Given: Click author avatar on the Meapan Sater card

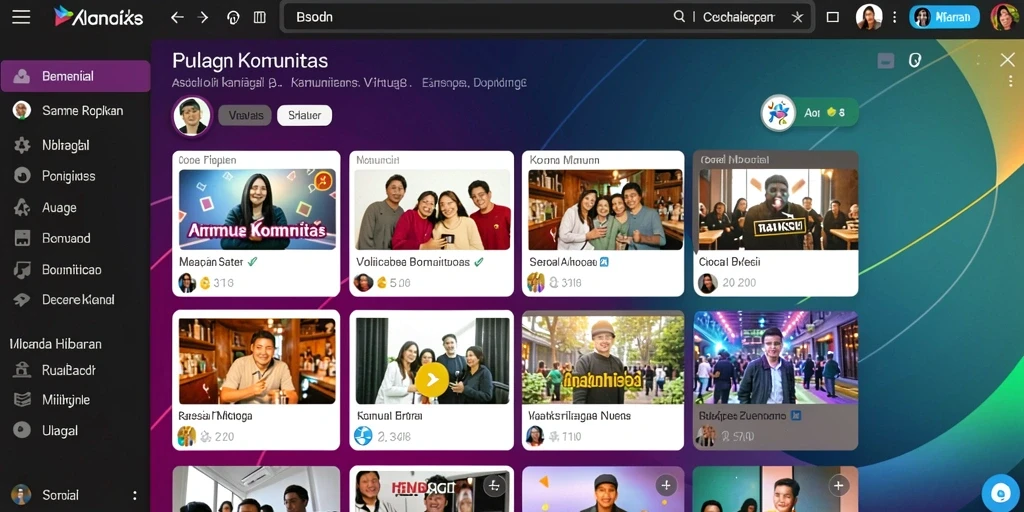Looking at the screenshot, I should 187,283.
